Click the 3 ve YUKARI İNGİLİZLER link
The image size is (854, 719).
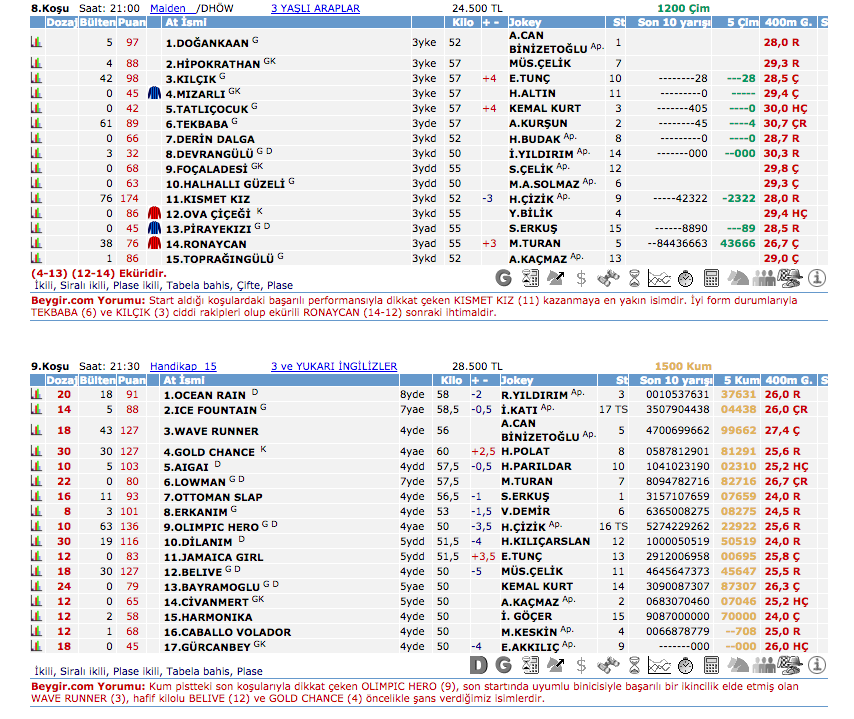333,367
